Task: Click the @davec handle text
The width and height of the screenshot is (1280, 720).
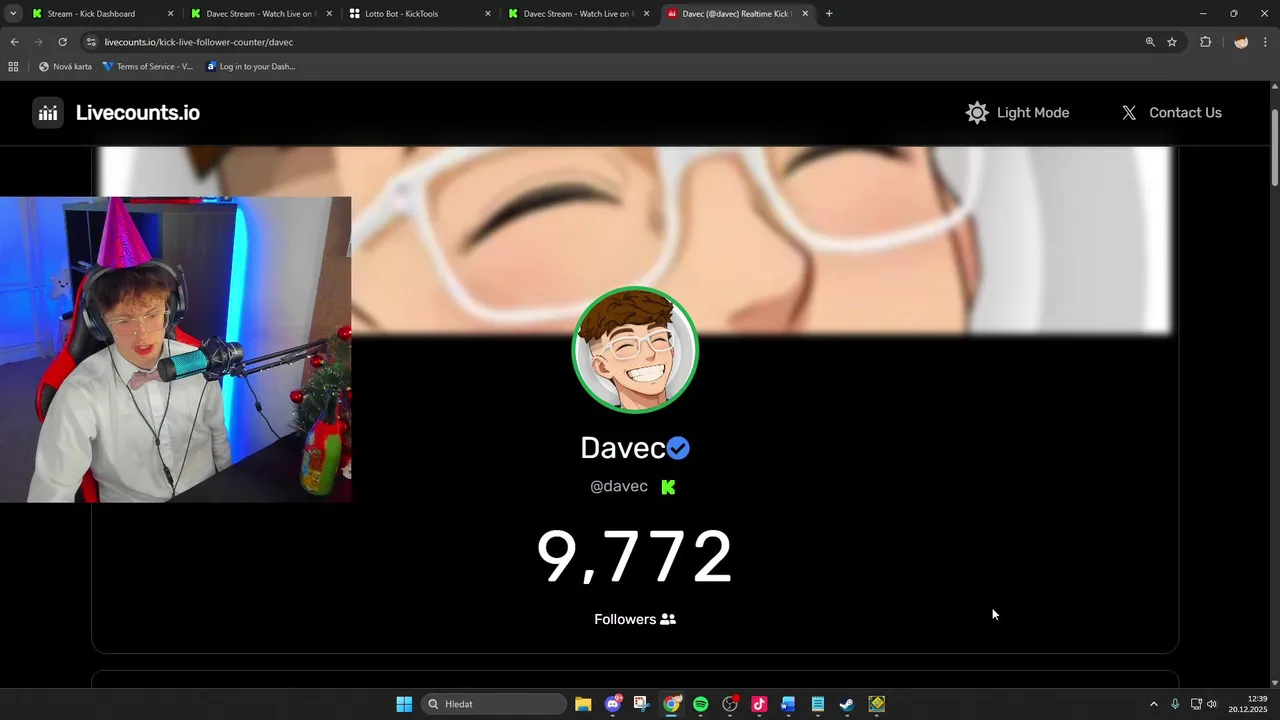Action: click(x=619, y=487)
